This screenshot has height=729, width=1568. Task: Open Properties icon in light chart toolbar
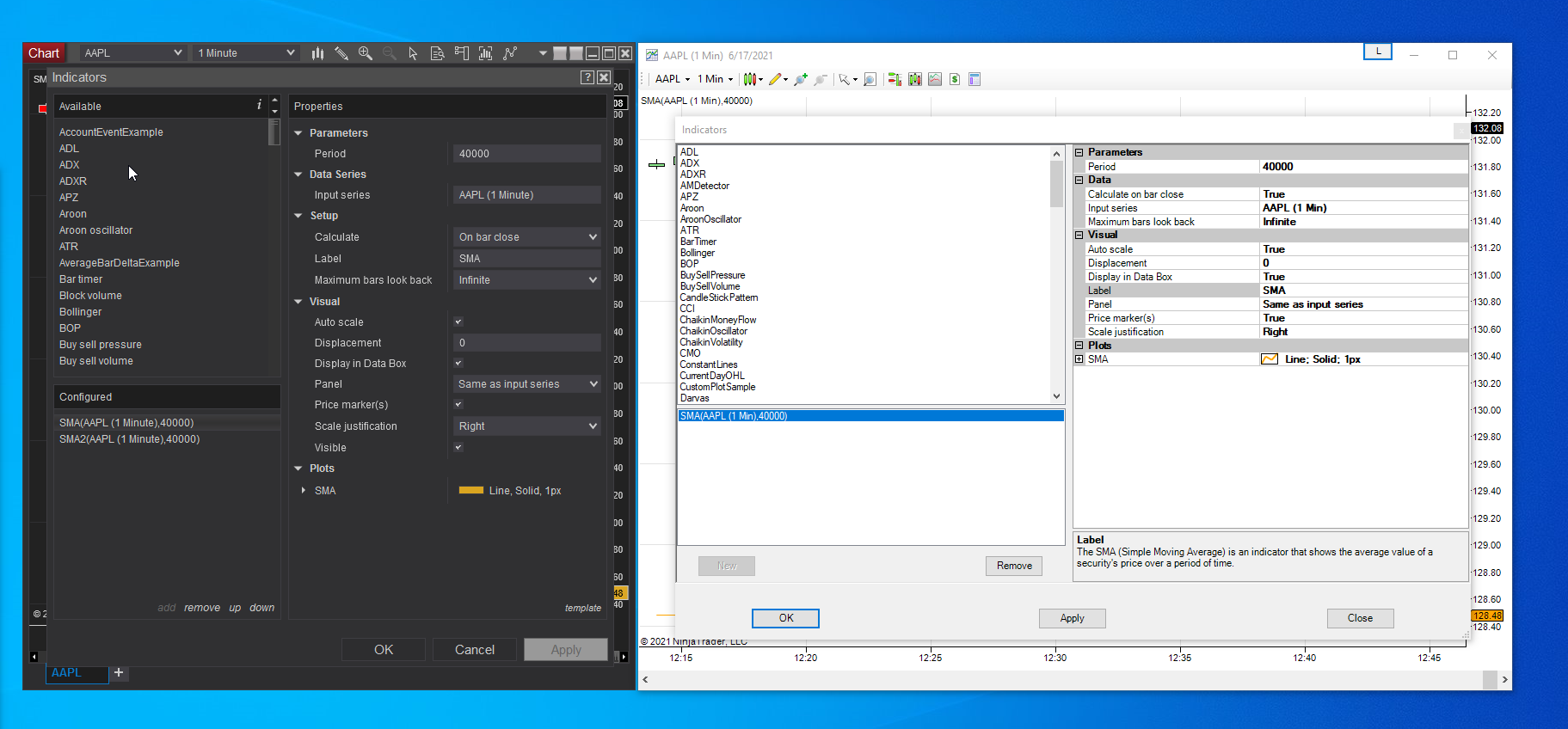[x=975, y=79]
